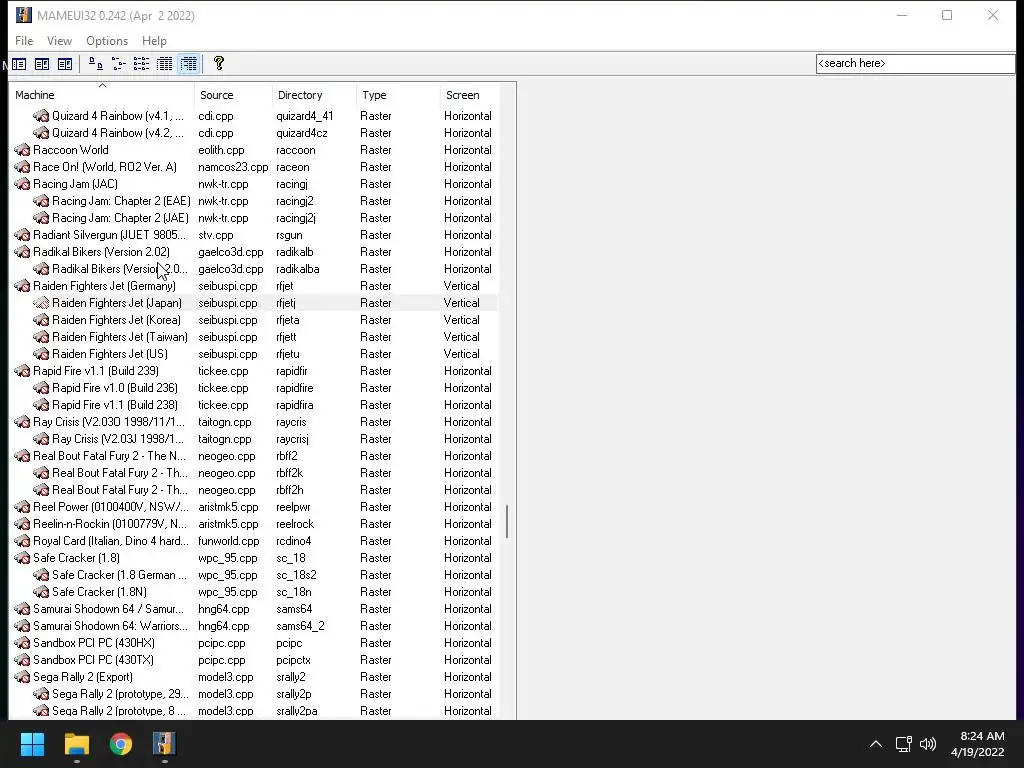The image size is (1024, 768).
Task: Click the game list vertical scrollbar thumb
Action: coord(507,521)
